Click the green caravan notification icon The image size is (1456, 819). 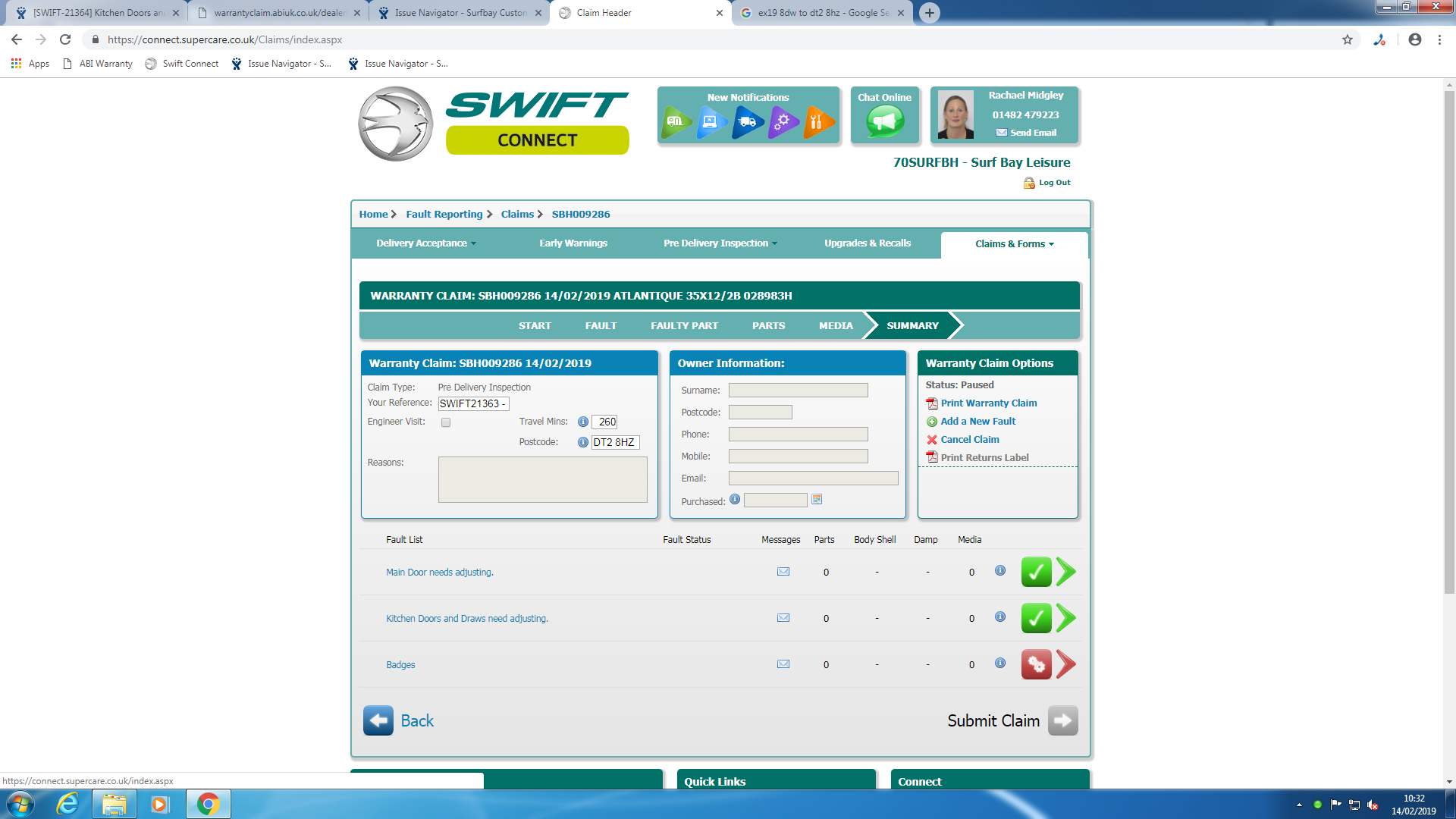point(675,121)
